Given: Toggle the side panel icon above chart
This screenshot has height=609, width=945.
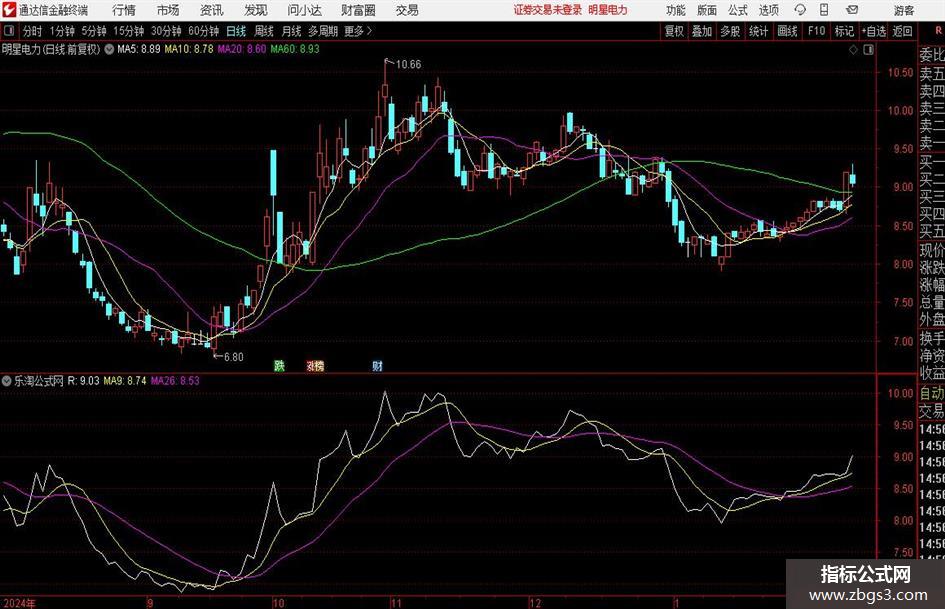Looking at the screenshot, I should [x=868, y=50].
